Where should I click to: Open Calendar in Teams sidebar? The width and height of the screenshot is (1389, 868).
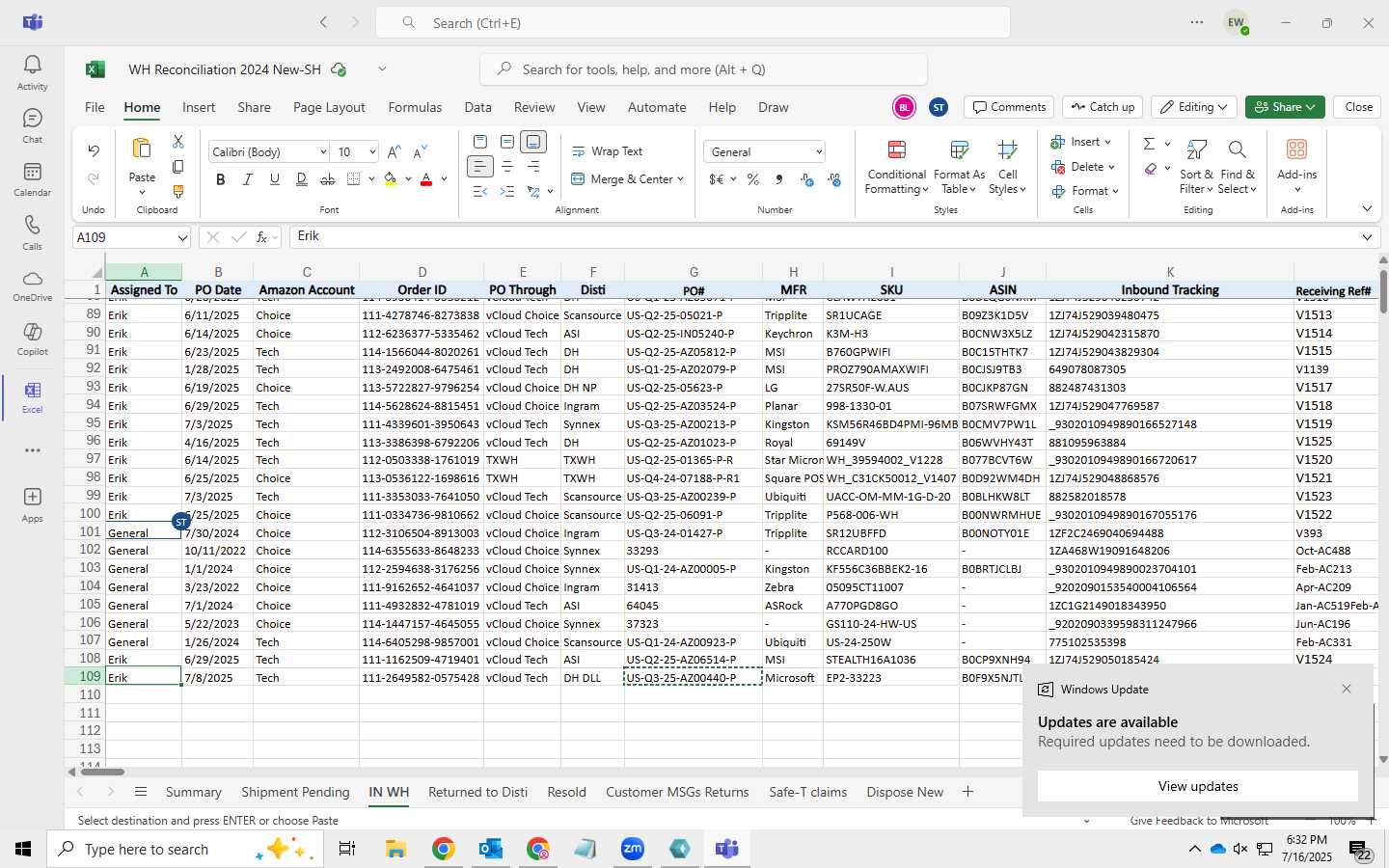point(32,178)
